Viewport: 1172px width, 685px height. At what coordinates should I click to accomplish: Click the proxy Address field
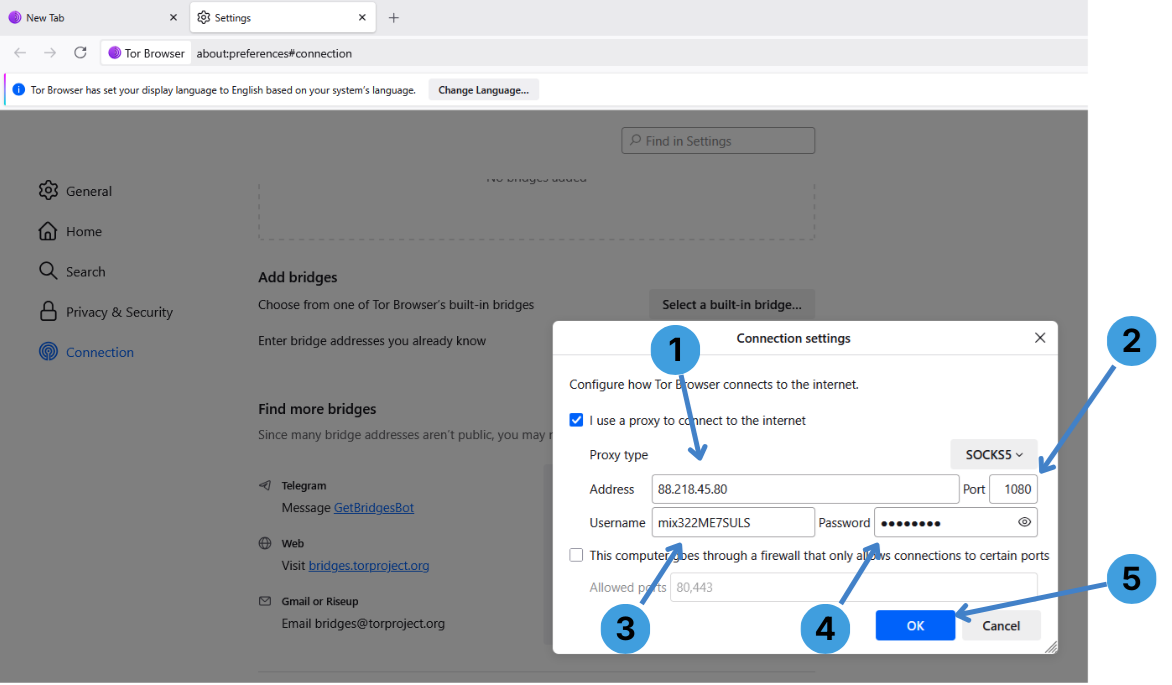tap(805, 489)
